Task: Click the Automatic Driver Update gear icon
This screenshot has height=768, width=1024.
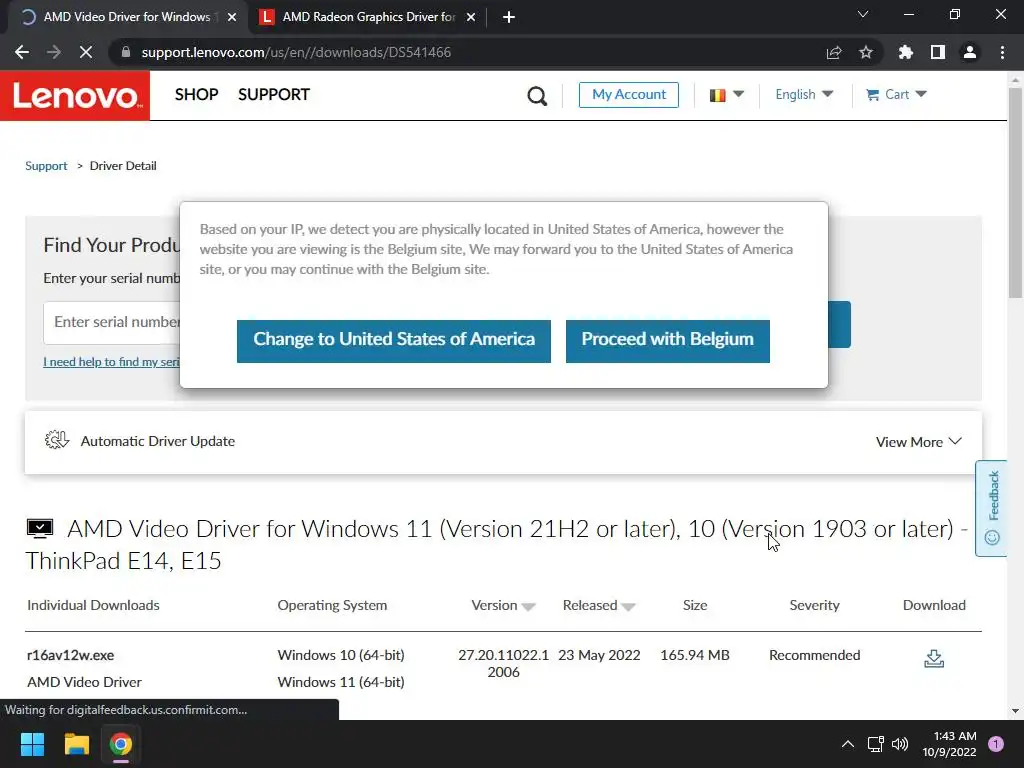Action: 57,440
